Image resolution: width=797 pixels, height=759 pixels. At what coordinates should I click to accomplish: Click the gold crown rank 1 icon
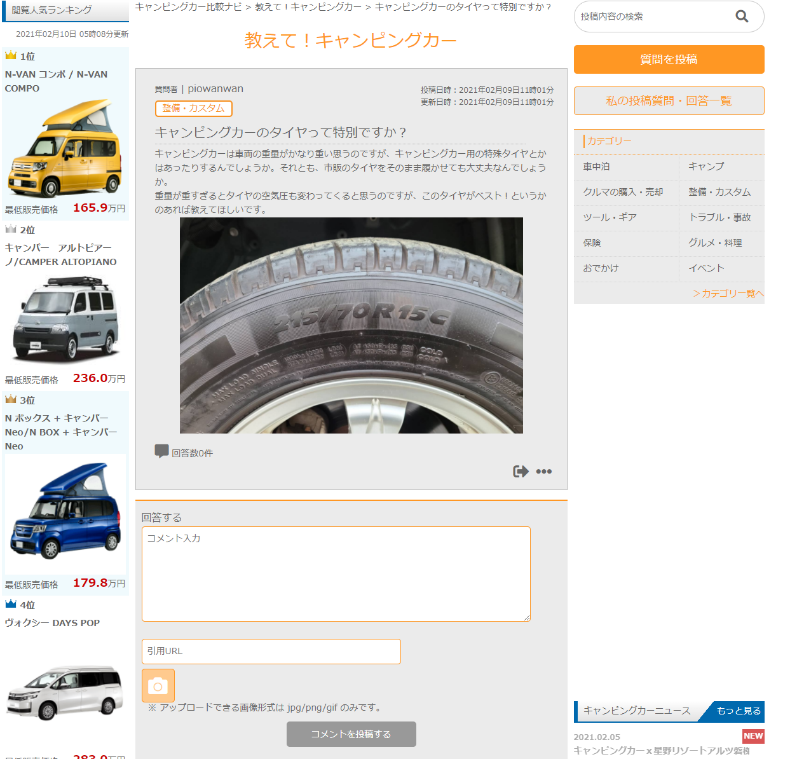point(11,56)
